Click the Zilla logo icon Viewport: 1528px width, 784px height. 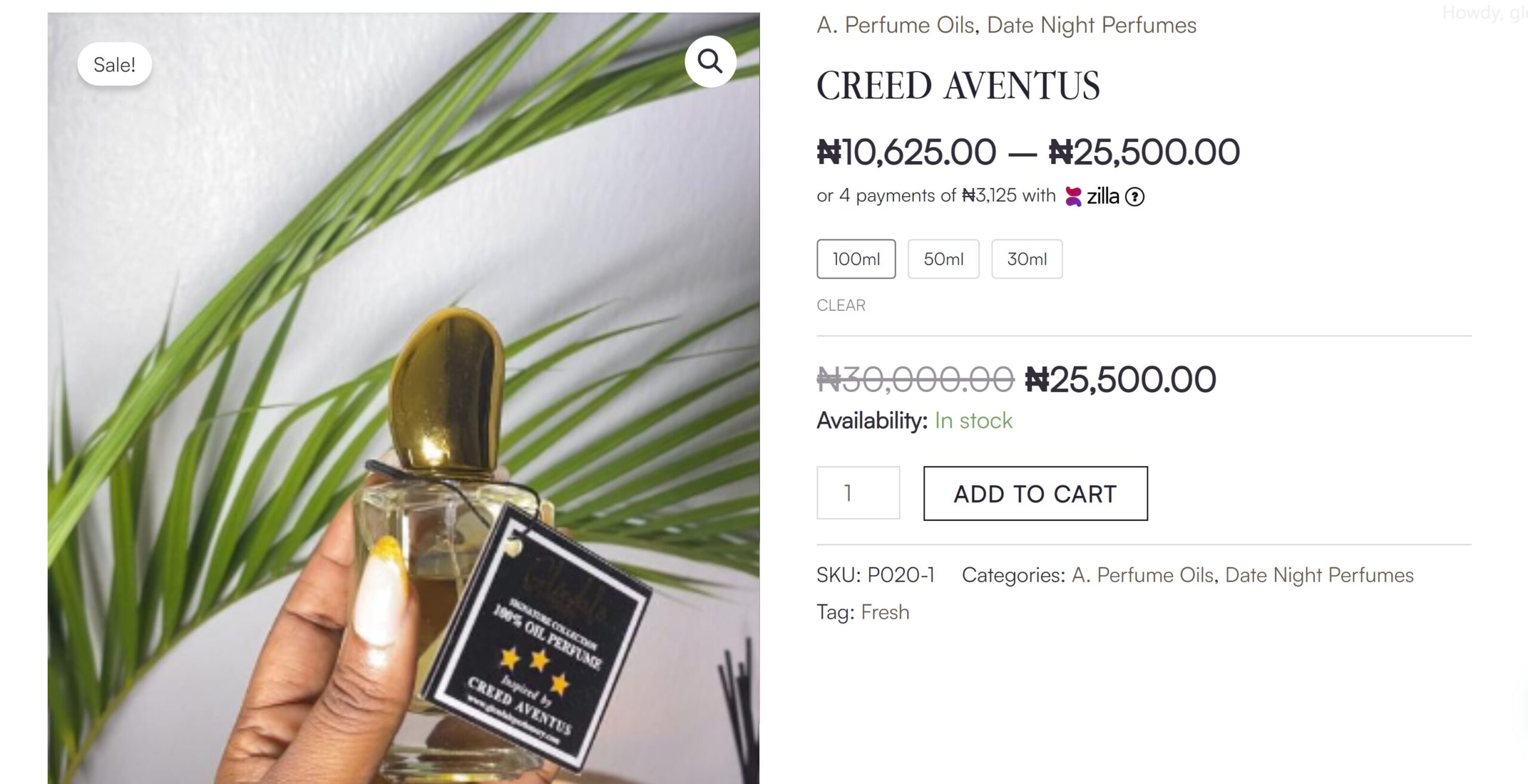click(1074, 196)
